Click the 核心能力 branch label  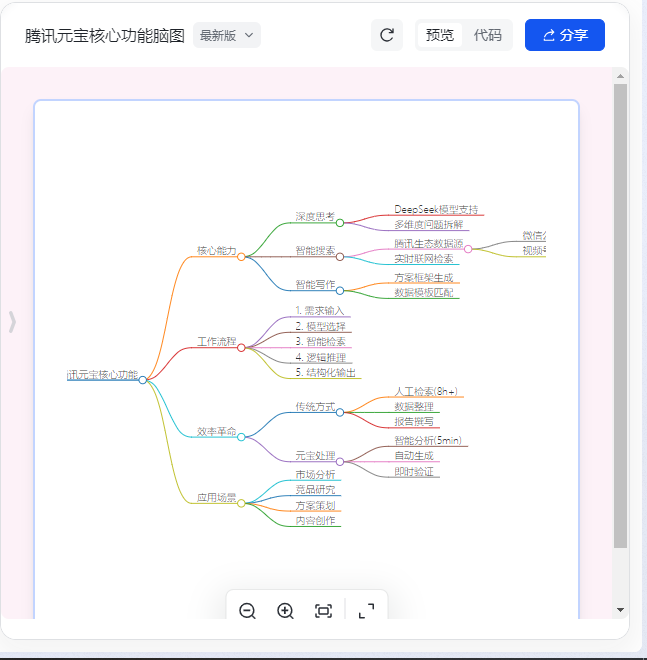(216, 251)
